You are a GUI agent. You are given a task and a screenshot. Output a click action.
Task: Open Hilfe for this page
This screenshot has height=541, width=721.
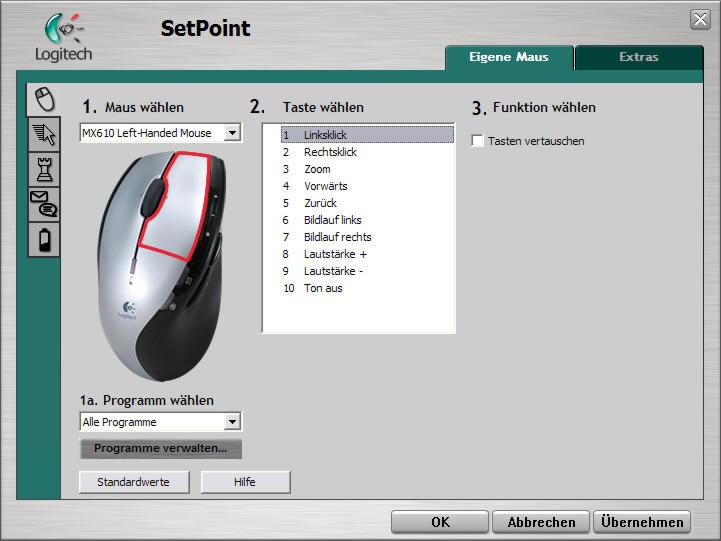[245, 482]
